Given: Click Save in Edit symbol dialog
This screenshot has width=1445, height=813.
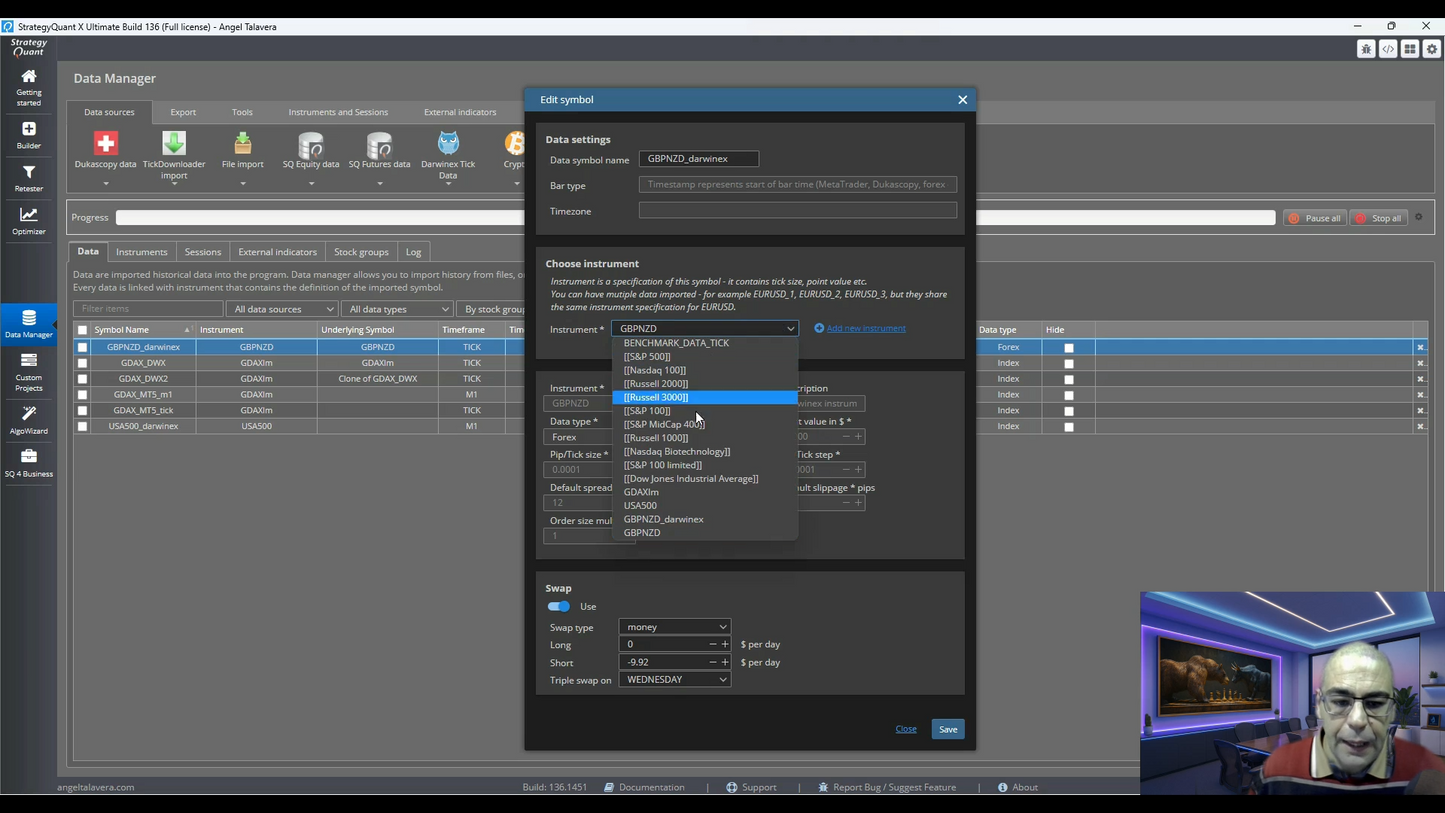Looking at the screenshot, I should coord(948,729).
